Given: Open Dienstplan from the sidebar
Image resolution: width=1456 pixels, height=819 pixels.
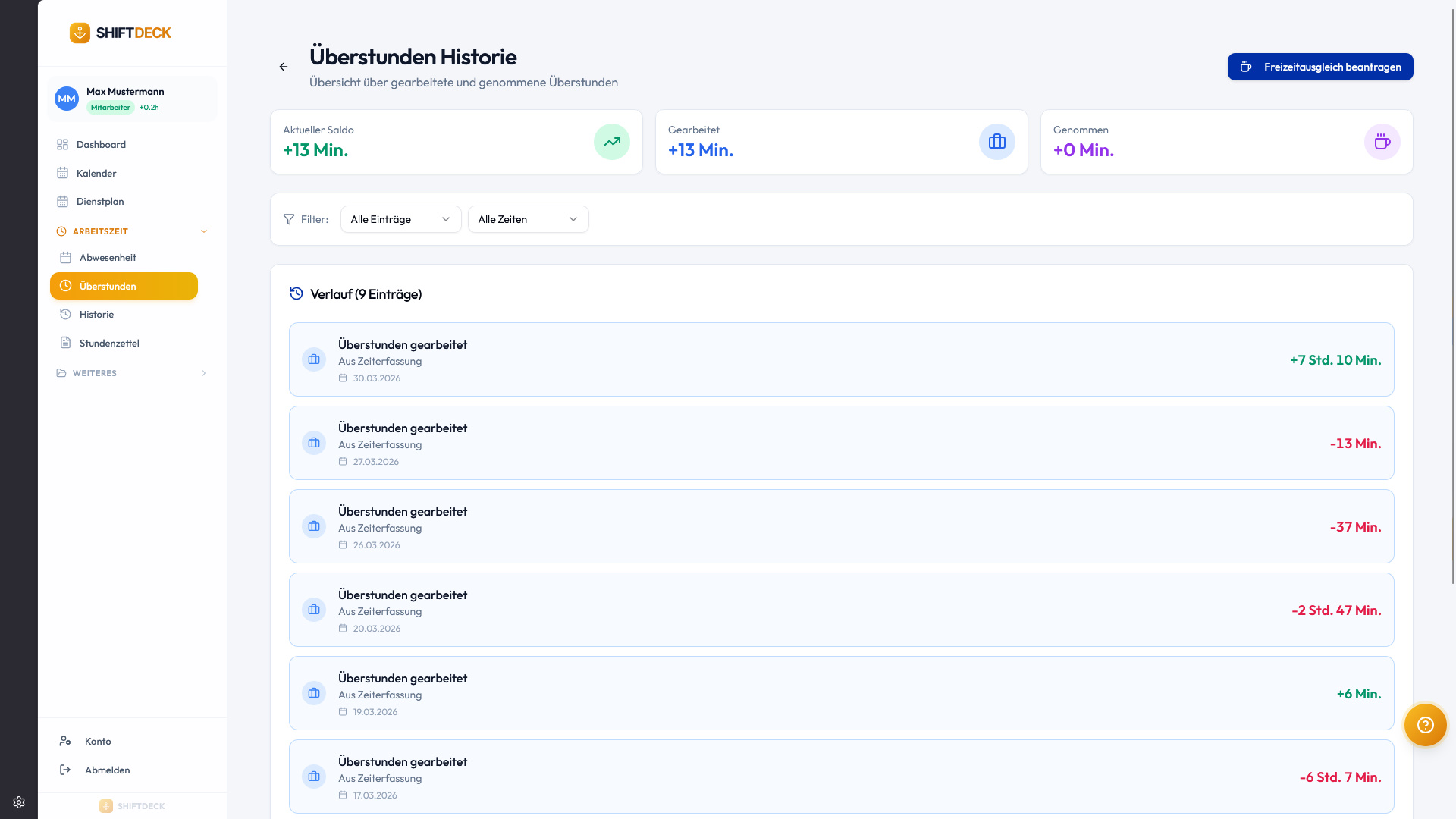Looking at the screenshot, I should (x=100, y=202).
